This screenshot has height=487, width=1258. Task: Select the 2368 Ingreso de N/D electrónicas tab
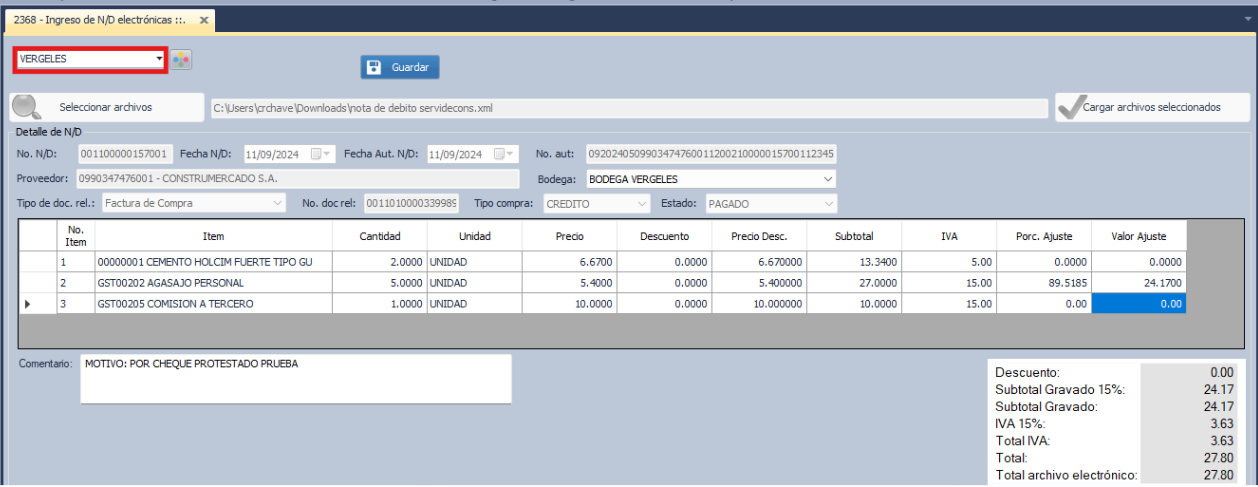coord(98,20)
